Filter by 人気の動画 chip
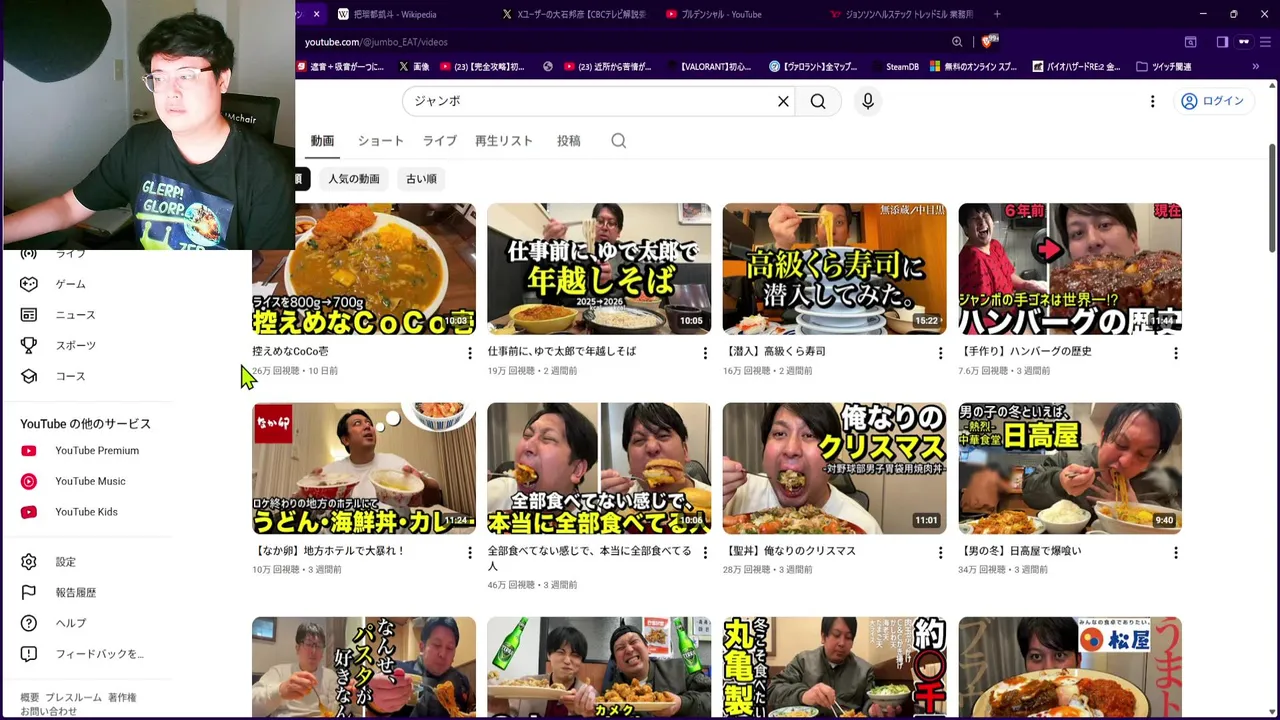 click(354, 179)
